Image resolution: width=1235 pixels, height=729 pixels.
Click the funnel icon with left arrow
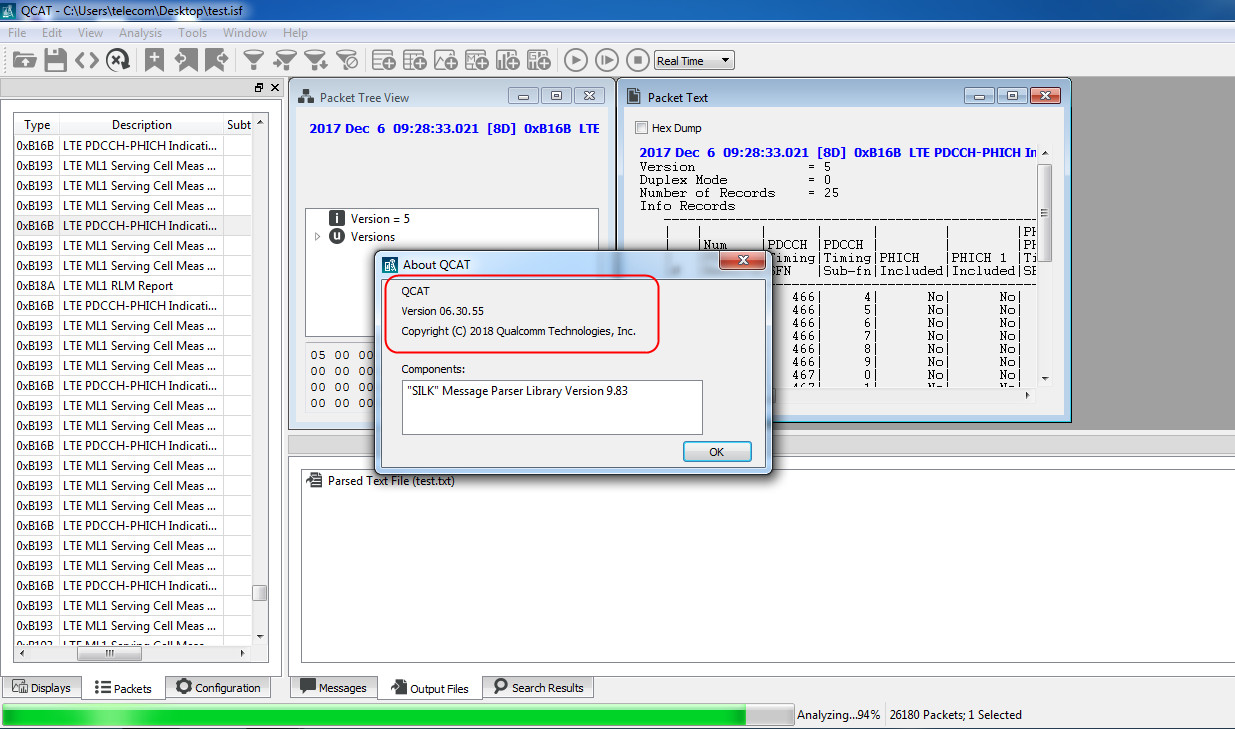tap(285, 60)
